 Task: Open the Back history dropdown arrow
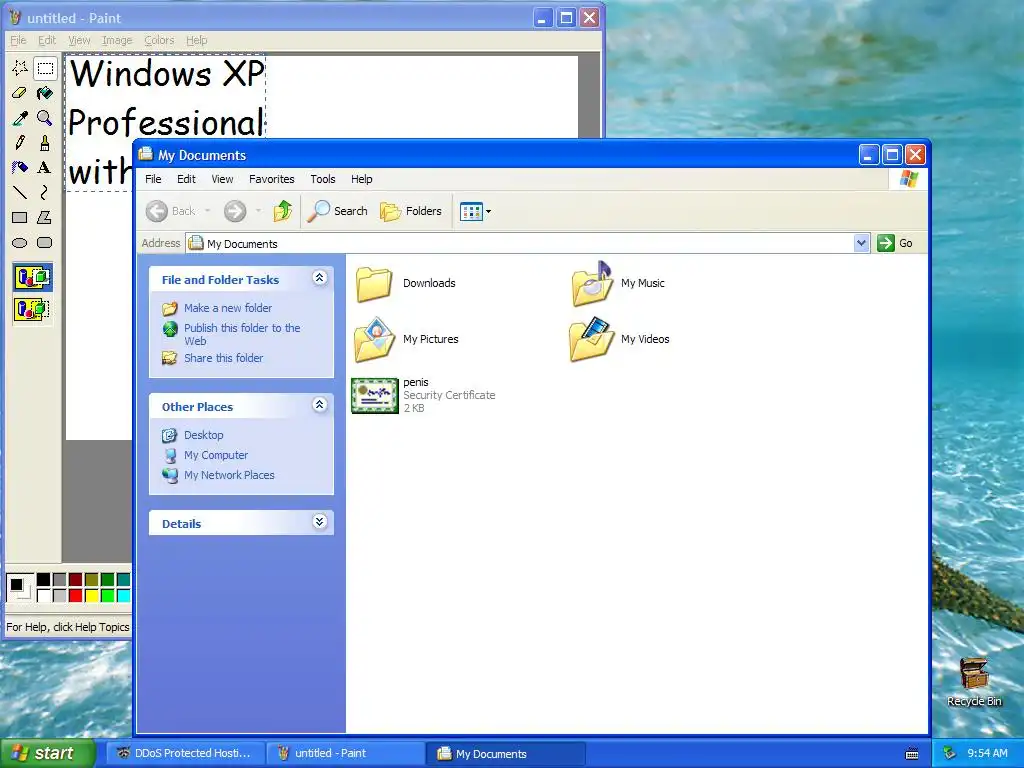[x=208, y=211]
